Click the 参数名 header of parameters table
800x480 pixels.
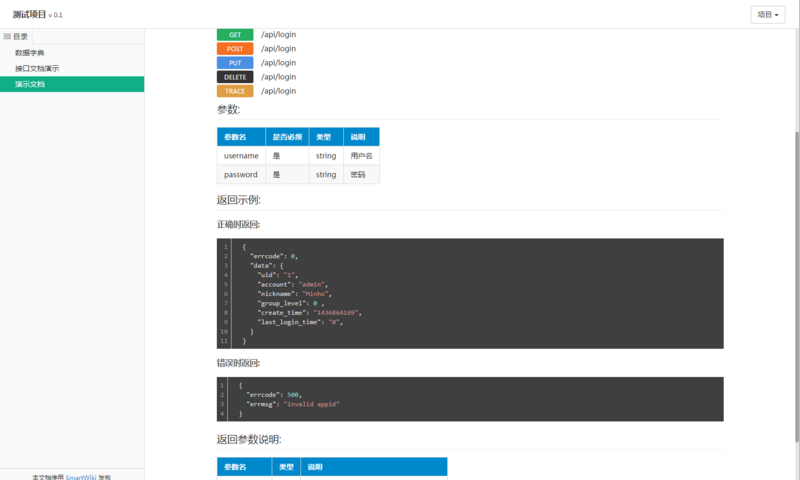(x=241, y=137)
